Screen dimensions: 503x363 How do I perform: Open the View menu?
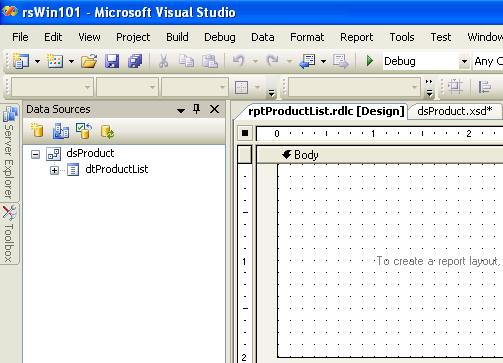(89, 37)
